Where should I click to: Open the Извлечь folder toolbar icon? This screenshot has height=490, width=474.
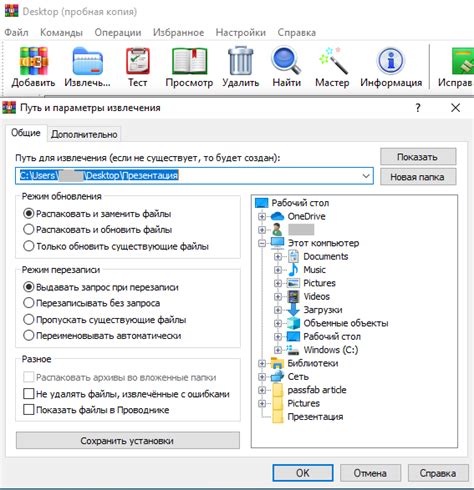pyautogui.click(x=87, y=61)
